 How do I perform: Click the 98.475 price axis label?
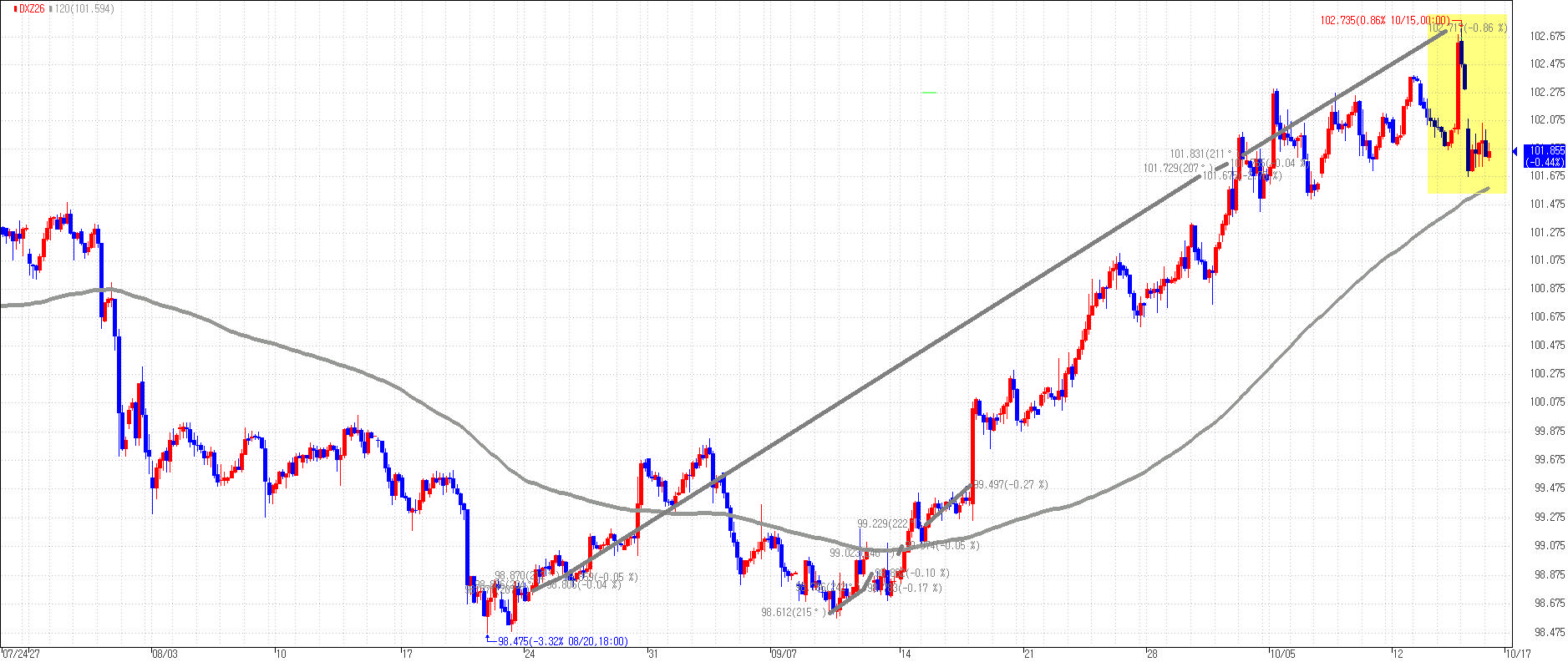[1546, 632]
